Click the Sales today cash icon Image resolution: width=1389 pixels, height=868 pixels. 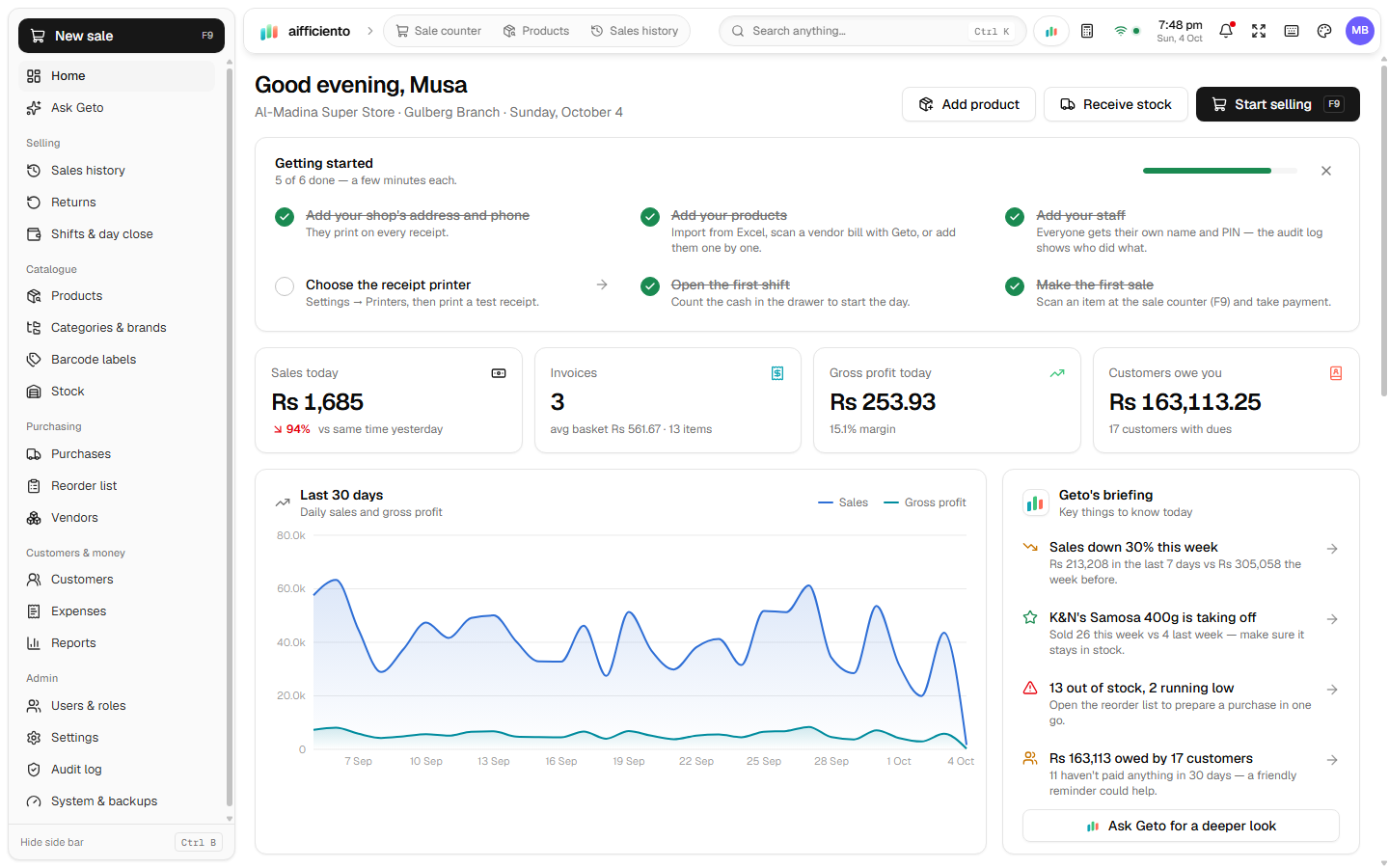[x=499, y=373]
